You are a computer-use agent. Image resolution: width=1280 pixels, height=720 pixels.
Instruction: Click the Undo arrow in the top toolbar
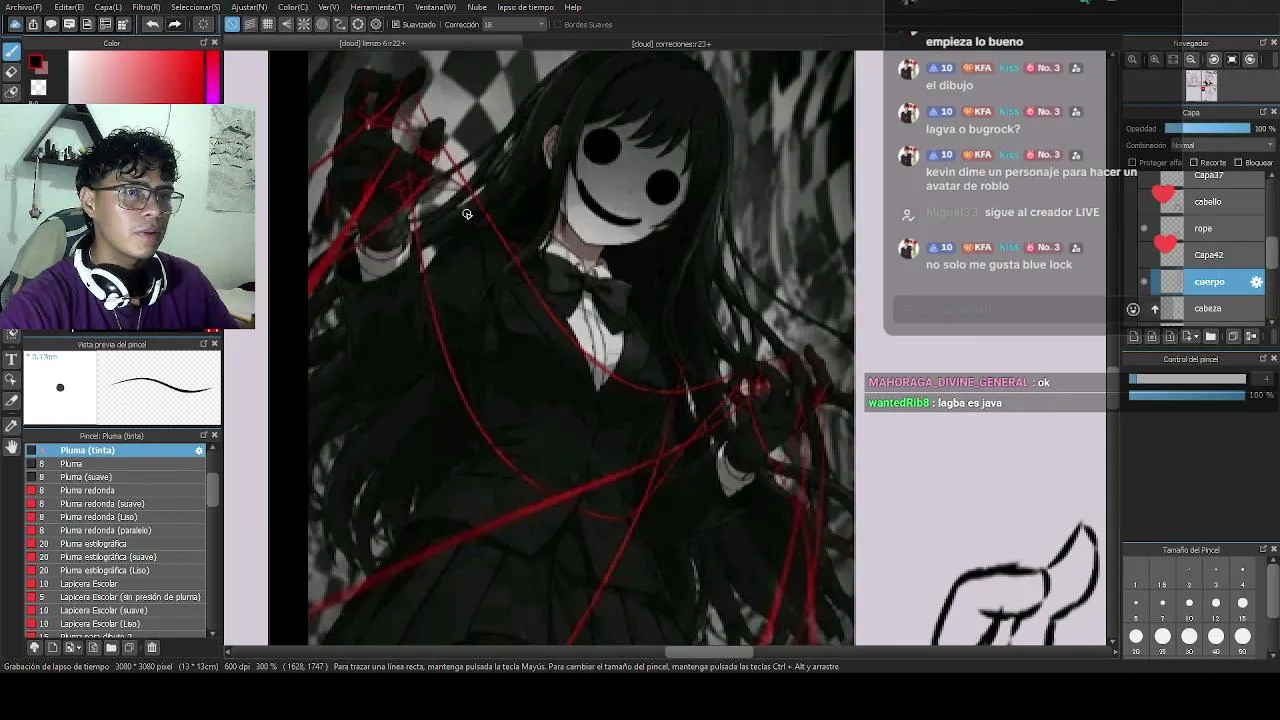pyautogui.click(x=152, y=24)
